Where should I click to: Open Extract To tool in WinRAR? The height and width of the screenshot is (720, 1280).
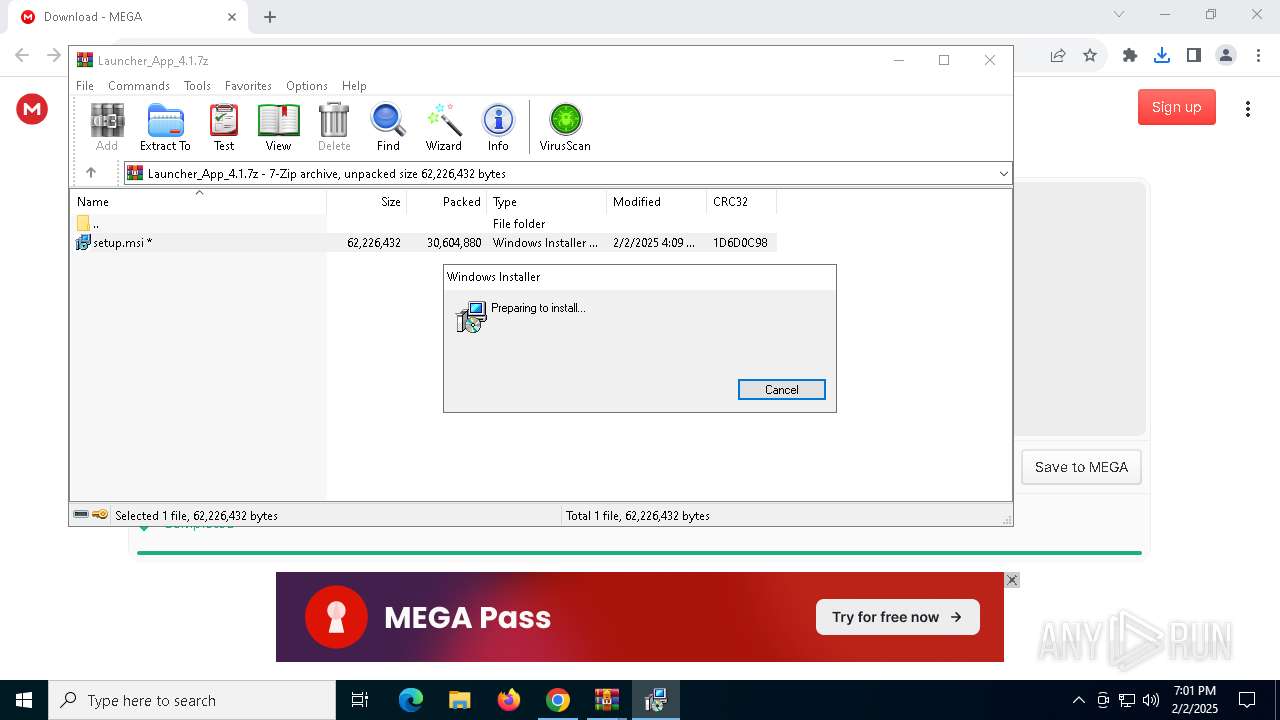(x=165, y=127)
